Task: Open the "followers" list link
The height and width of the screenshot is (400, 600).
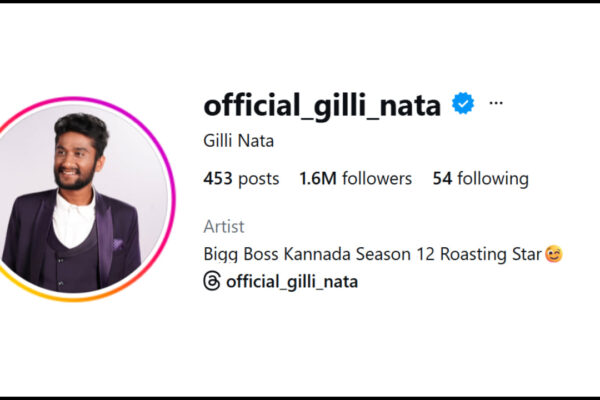Action: point(375,179)
